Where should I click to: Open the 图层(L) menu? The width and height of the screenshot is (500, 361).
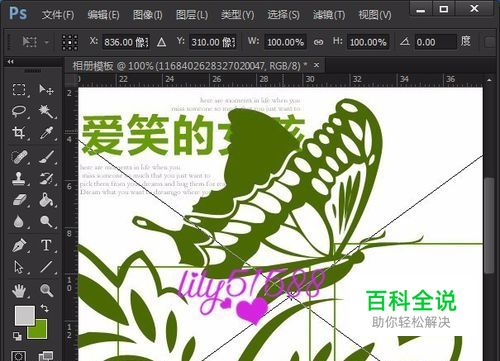(192, 15)
